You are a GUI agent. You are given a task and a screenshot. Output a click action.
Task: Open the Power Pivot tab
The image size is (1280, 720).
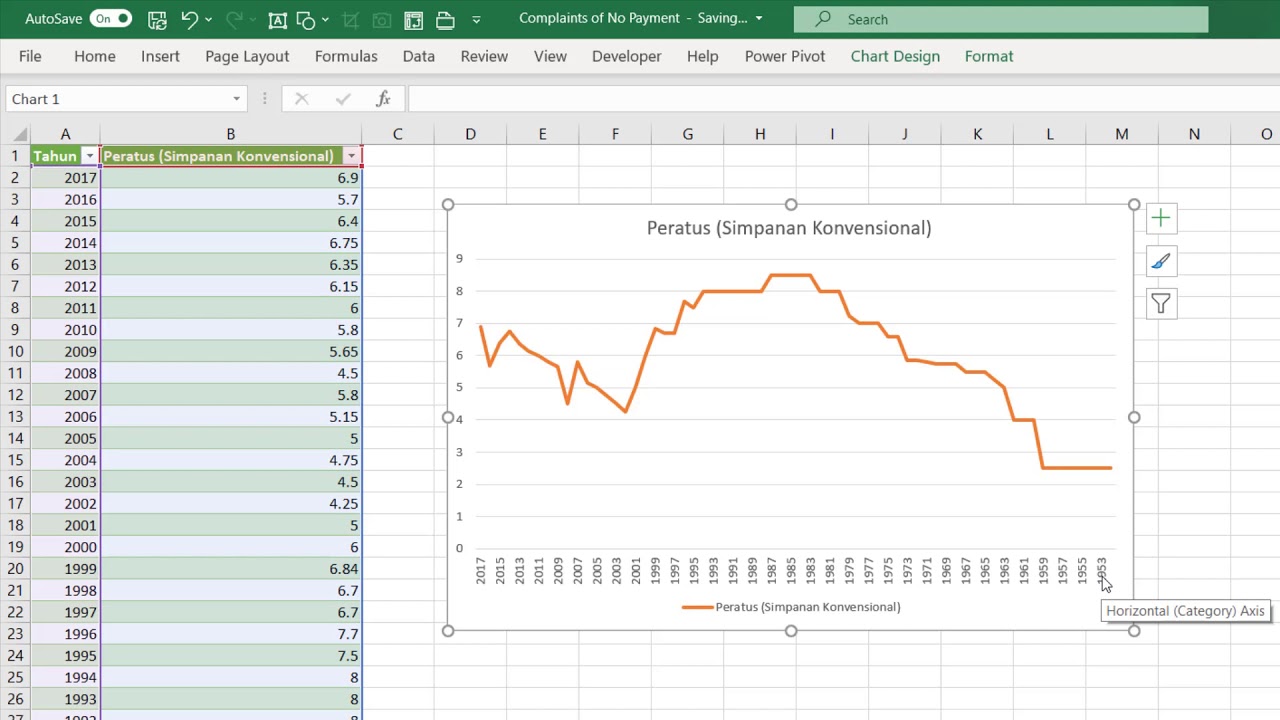click(x=785, y=56)
